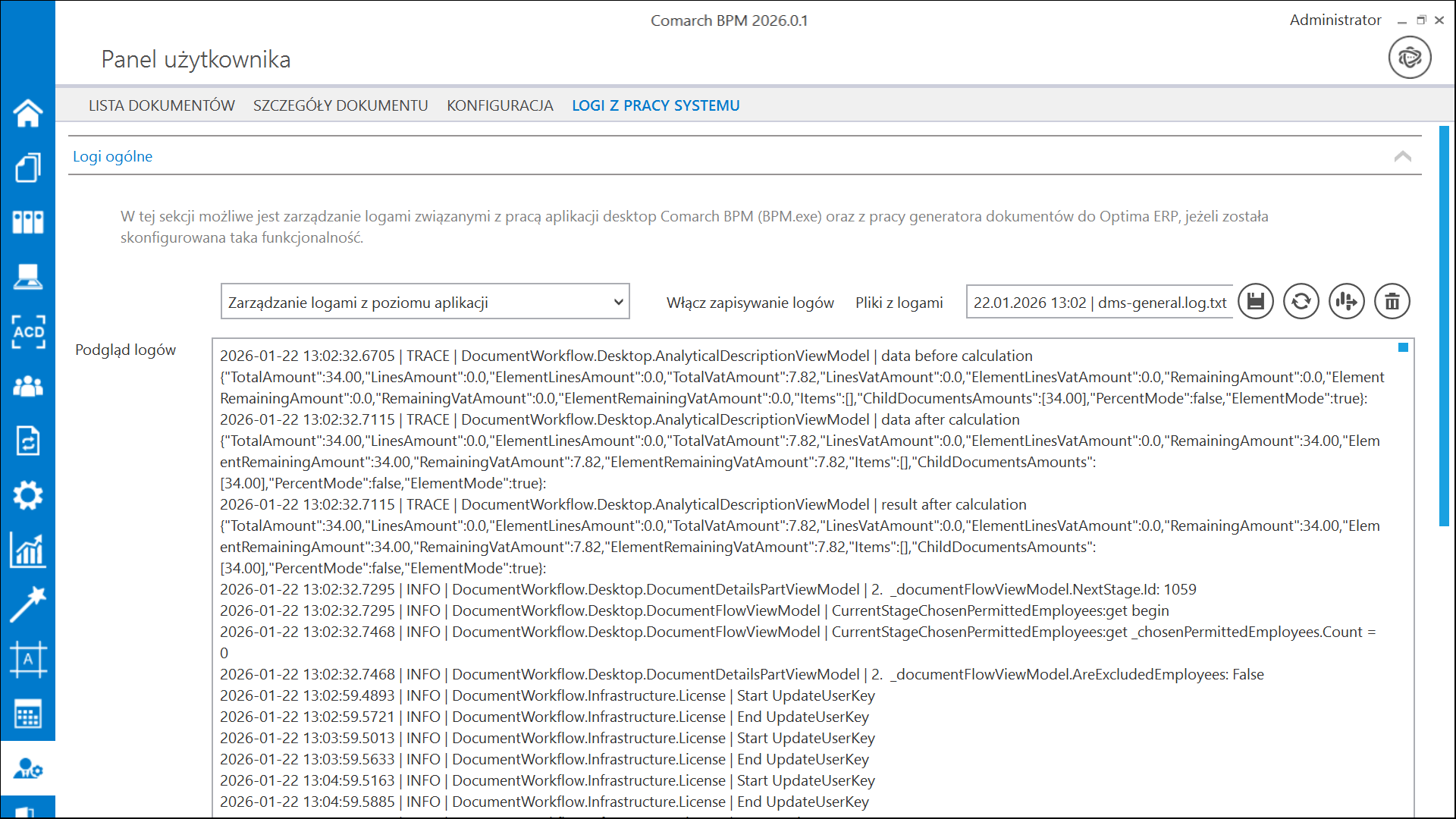The height and width of the screenshot is (819, 1456).
Task: Open the employees group icon in sidebar
Action: point(28,387)
